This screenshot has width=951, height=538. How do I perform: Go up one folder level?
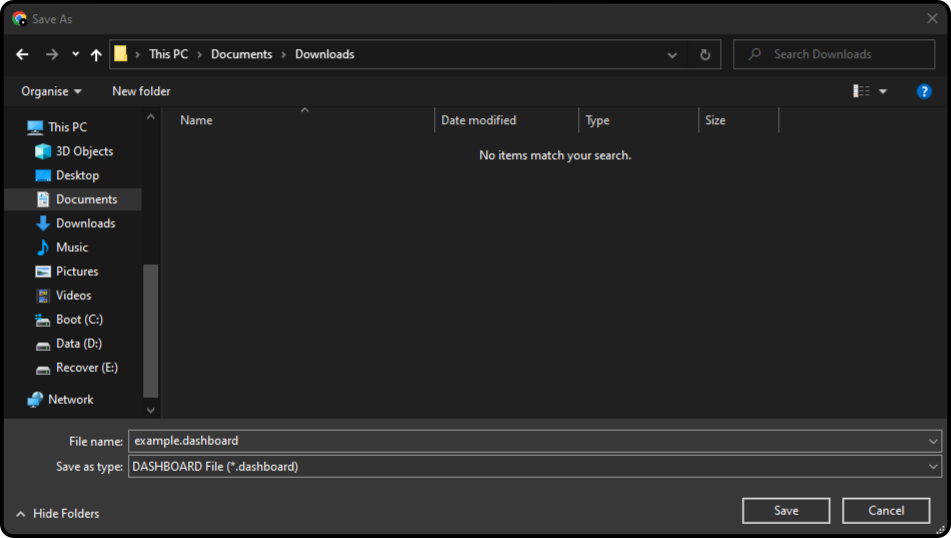[x=96, y=55]
